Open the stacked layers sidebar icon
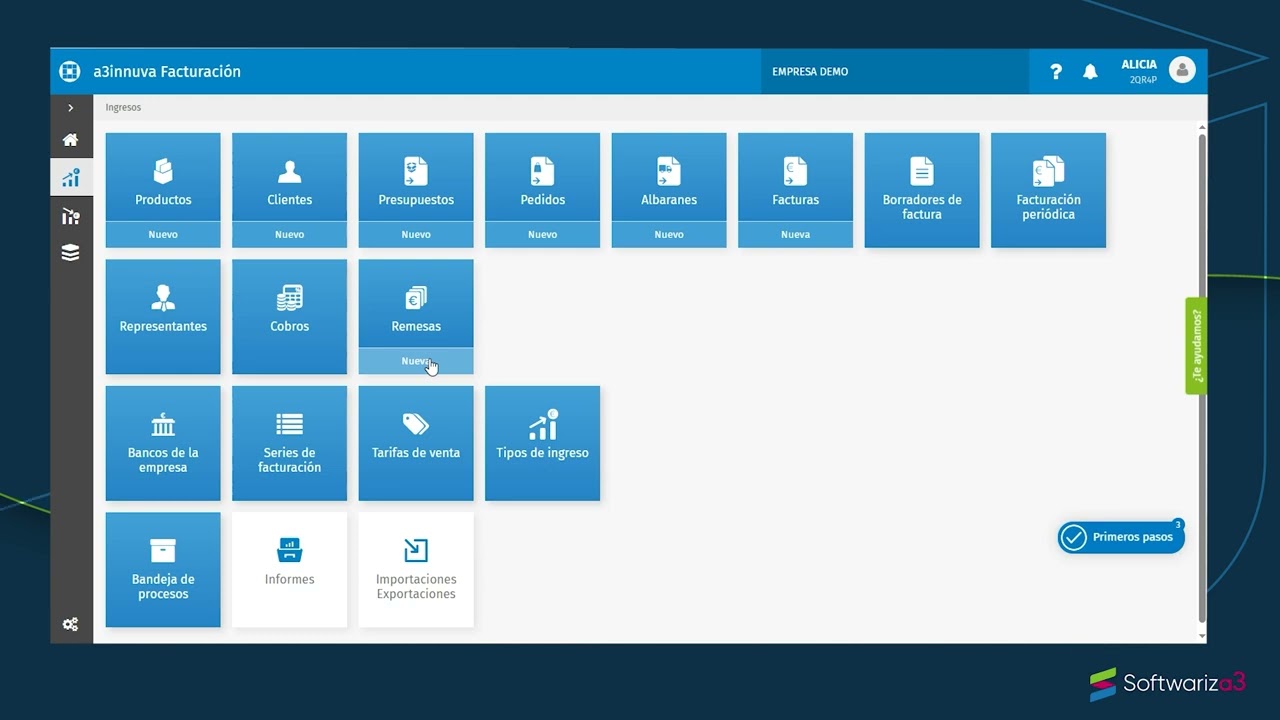 pyautogui.click(x=70, y=253)
